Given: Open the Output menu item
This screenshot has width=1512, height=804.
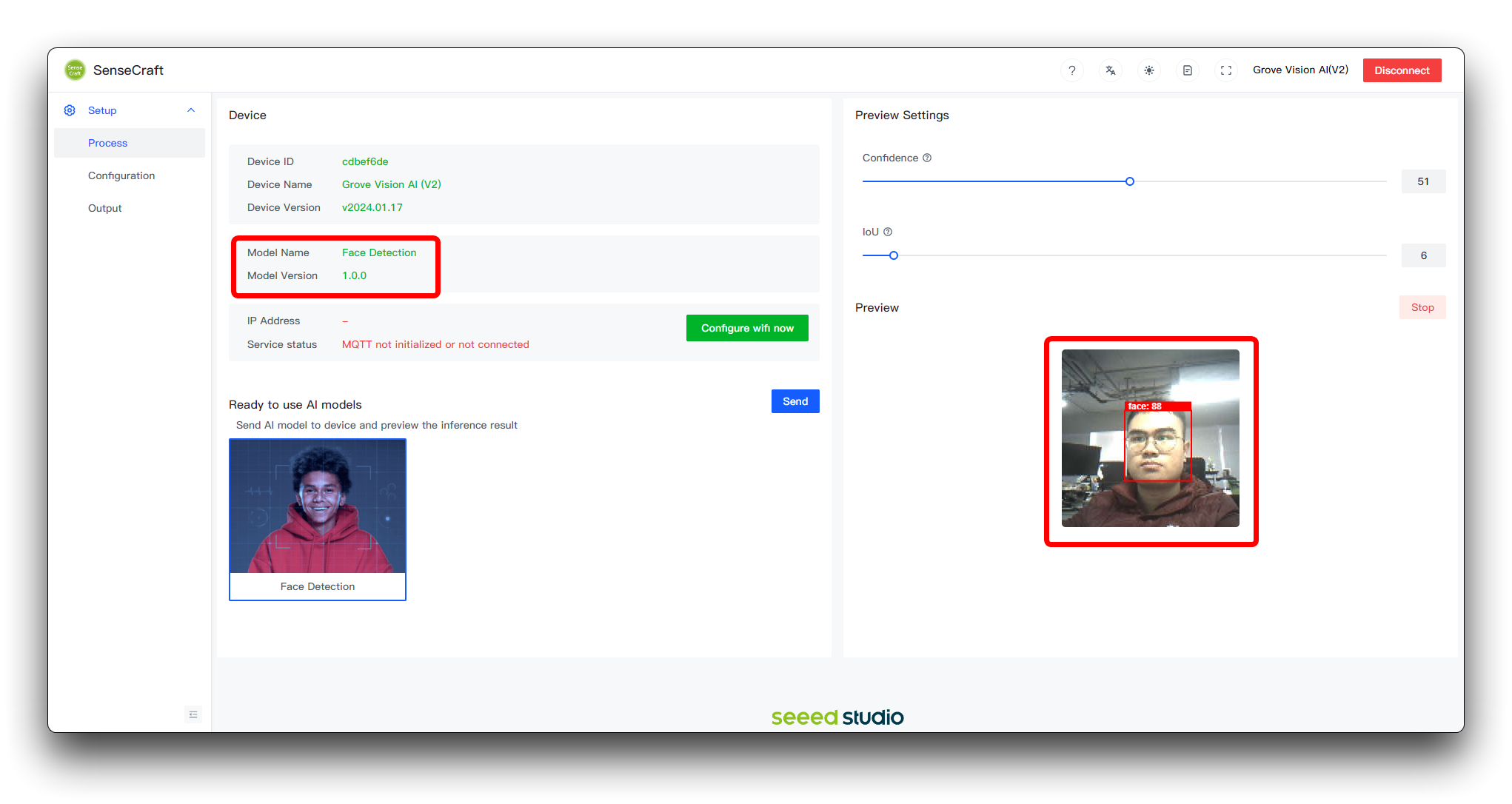Looking at the screenshot, I should click(x=130, y=208).
